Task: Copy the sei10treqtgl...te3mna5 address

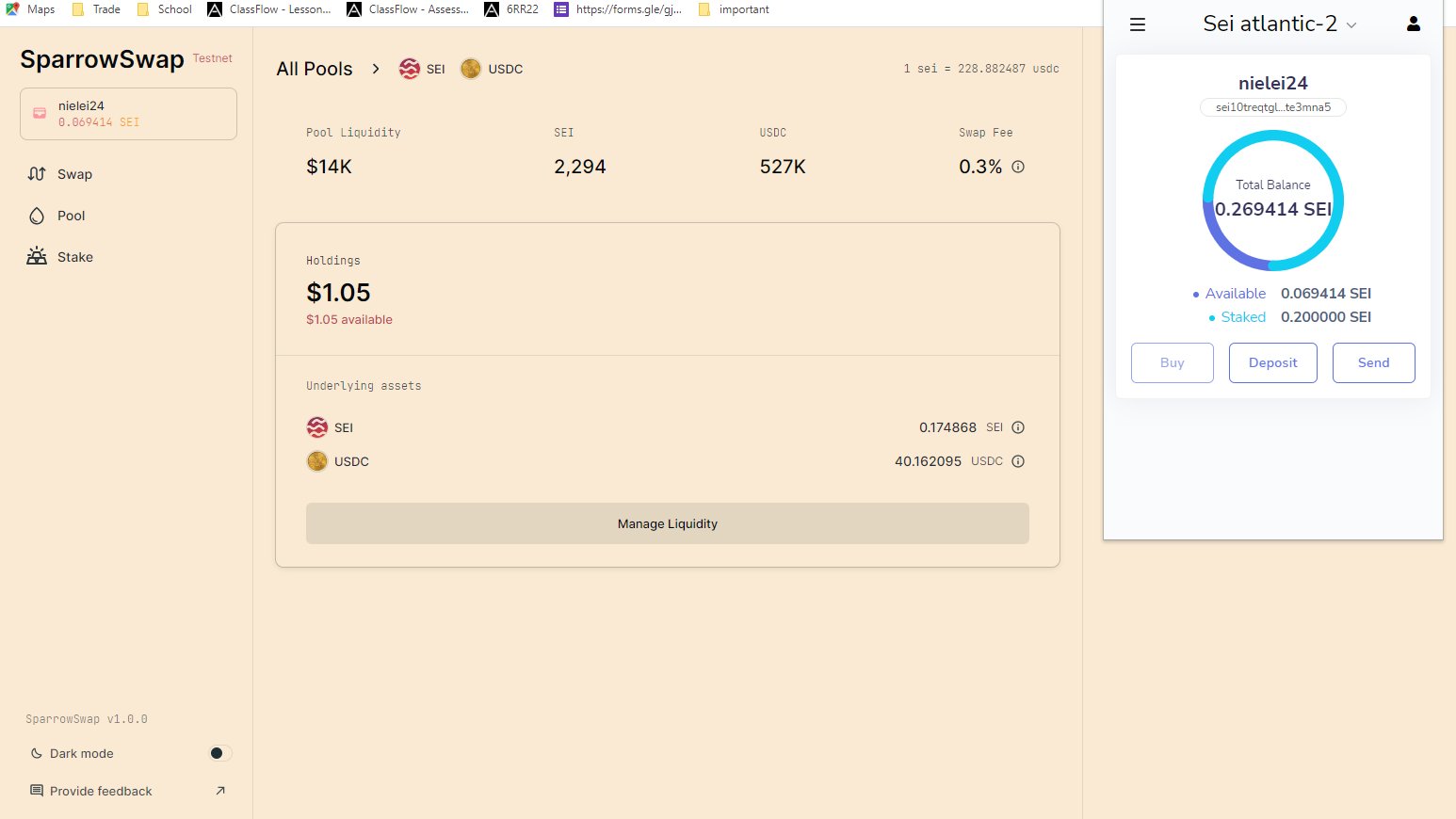Action: 1273,107
